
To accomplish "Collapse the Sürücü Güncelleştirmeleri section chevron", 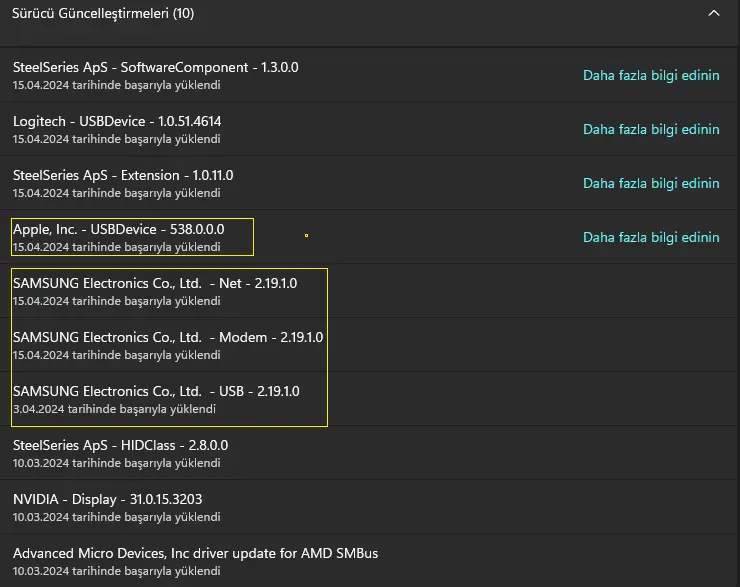I will (714, 13).
